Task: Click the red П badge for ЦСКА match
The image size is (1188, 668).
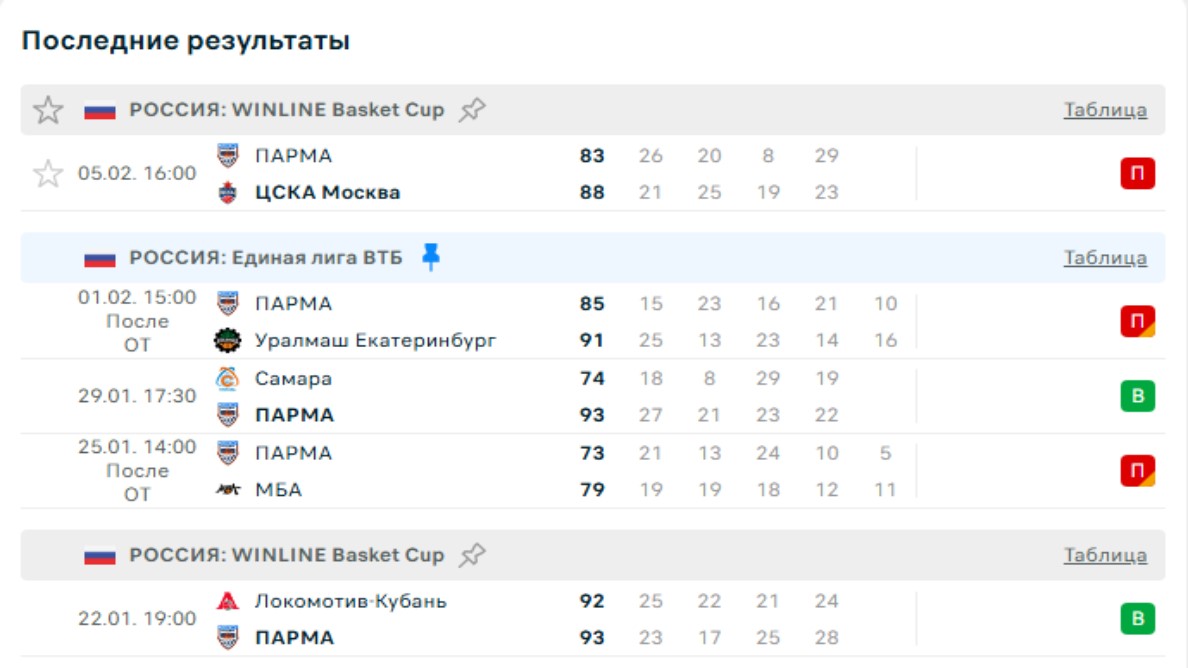Action: point(1137,174)
